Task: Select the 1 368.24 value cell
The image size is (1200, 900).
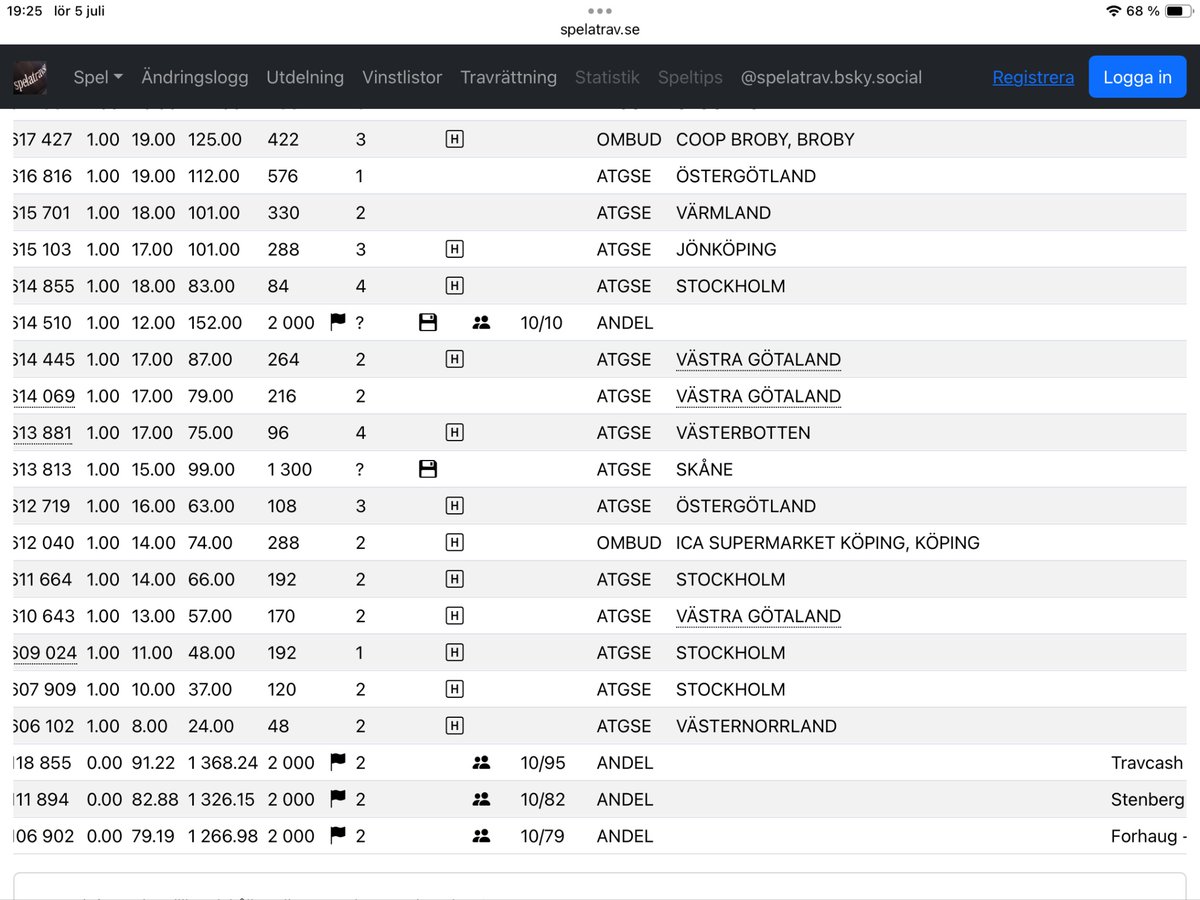Action: pos(223,763)
